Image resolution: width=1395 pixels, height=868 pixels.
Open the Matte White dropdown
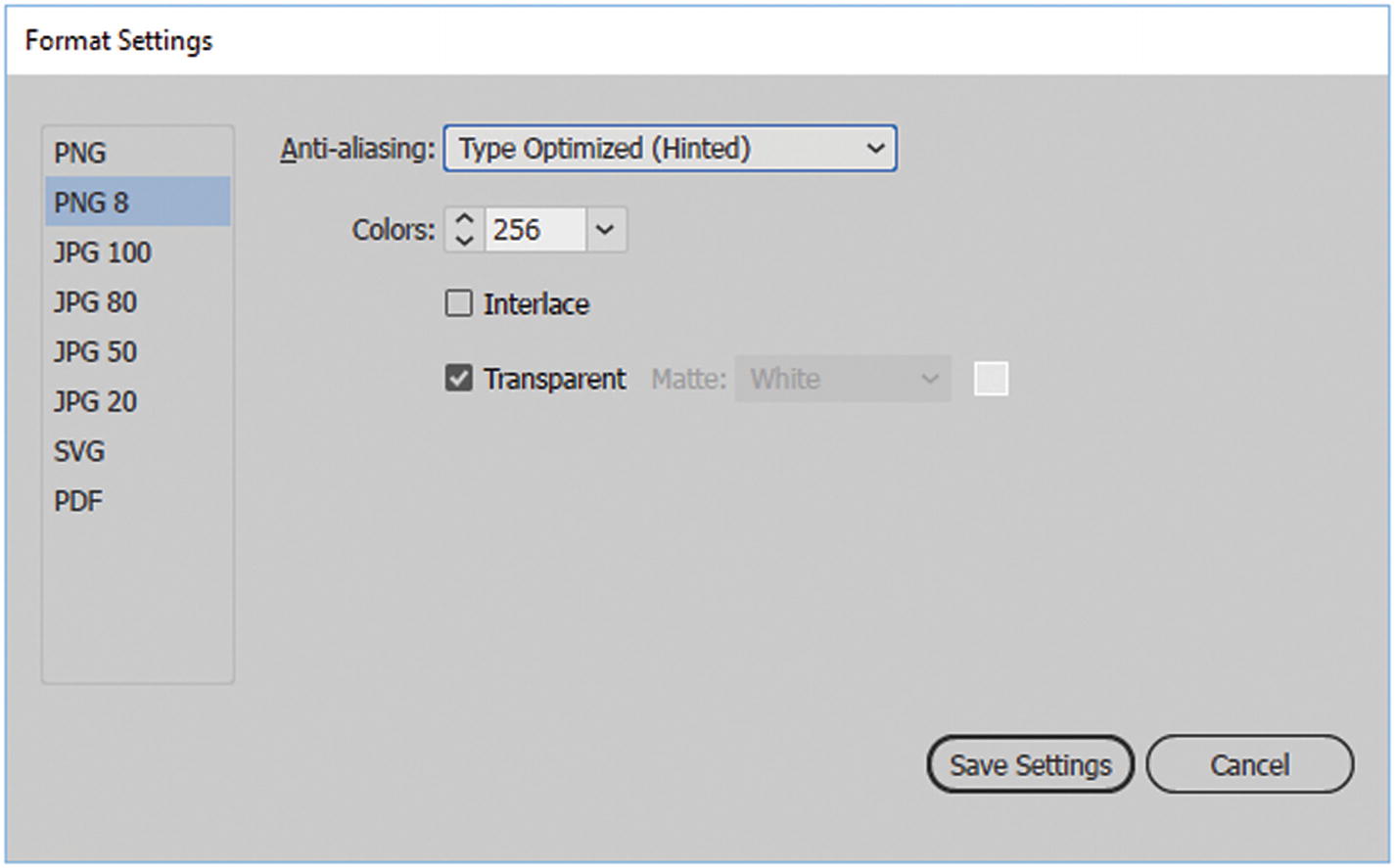pyautogui.click(x=843, y=380)
